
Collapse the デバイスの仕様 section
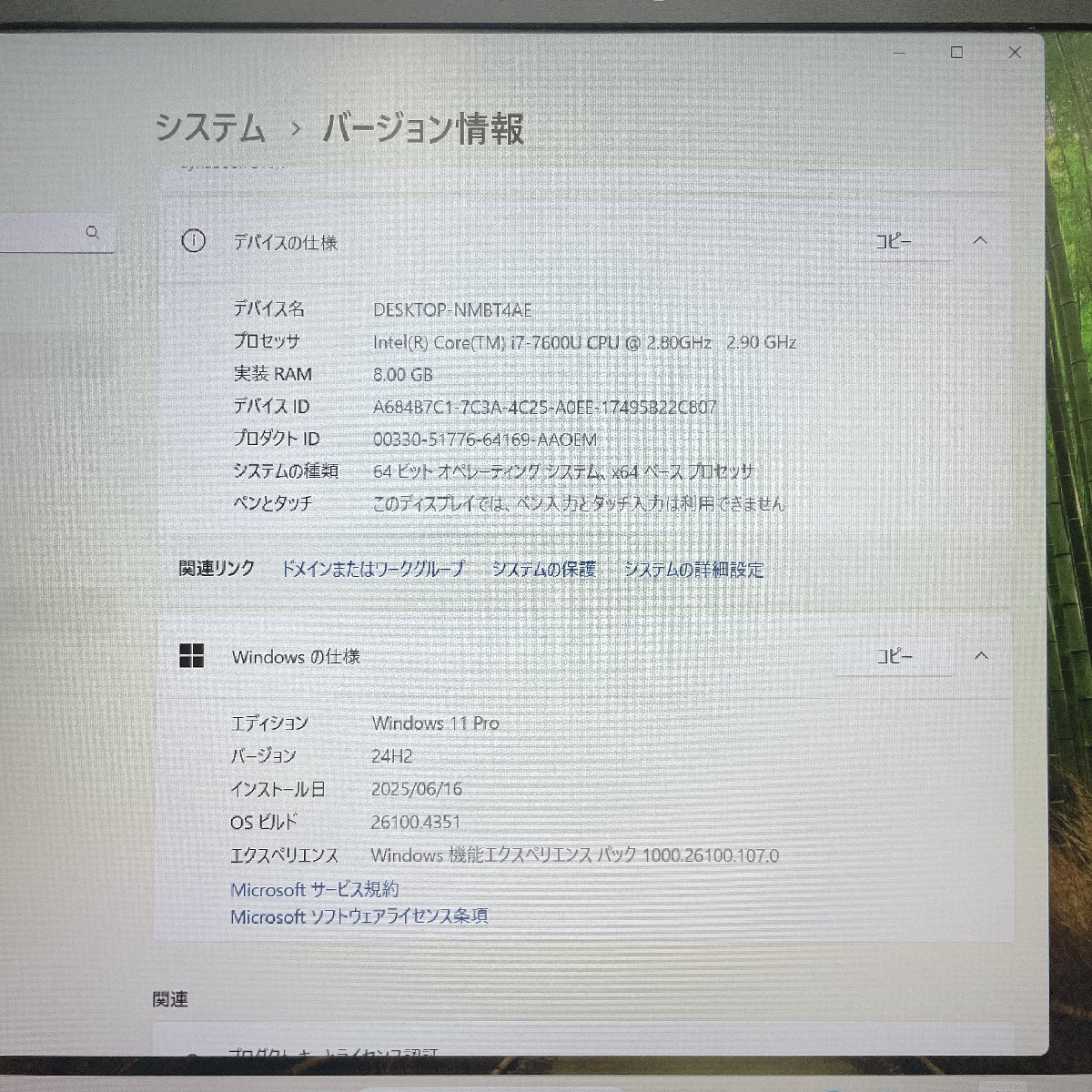click(x=980, y=241)
